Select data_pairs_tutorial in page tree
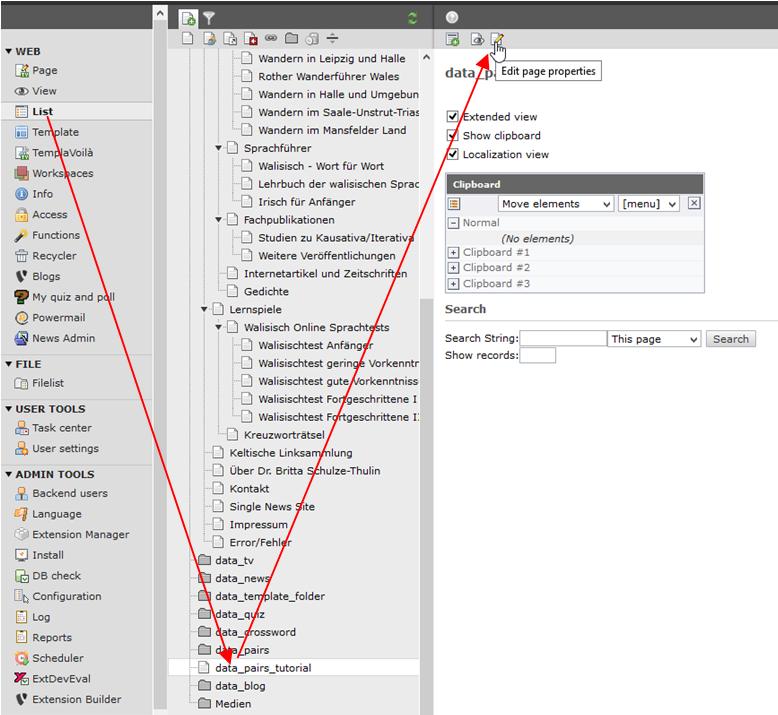This screenshot has width=778, height=715. pyautogui.click(x=262, y=668)
